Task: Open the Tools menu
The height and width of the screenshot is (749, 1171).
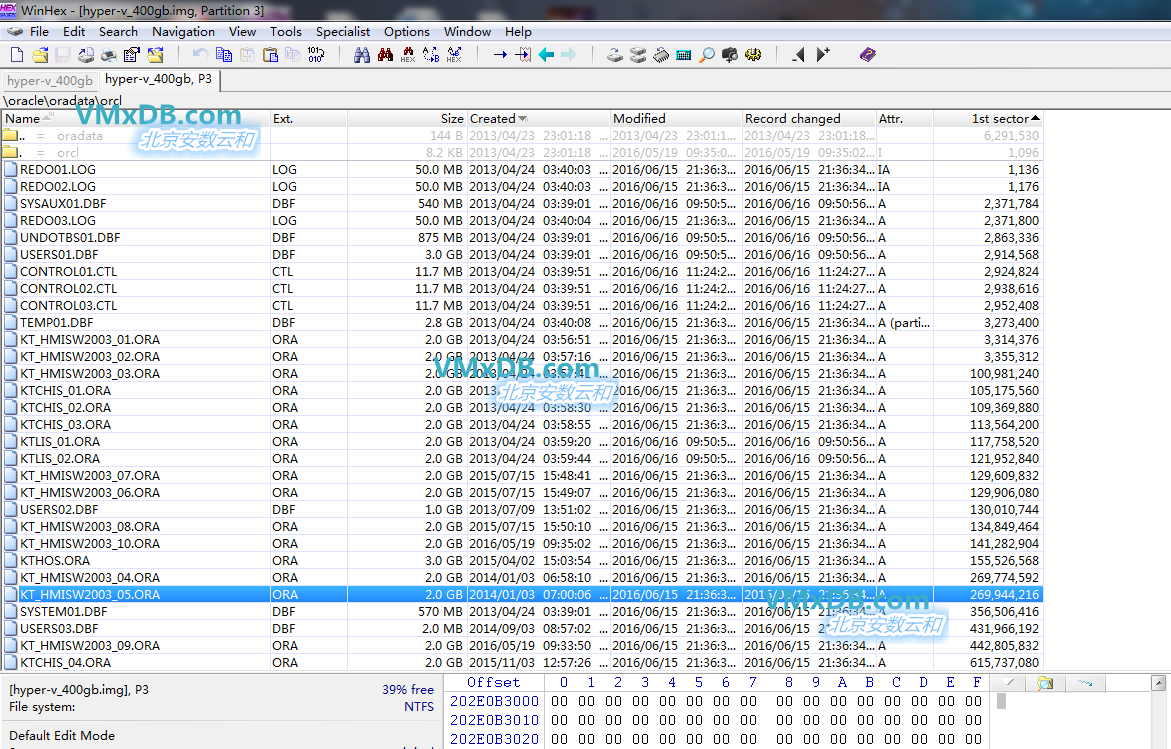Action: click(285, 31)
